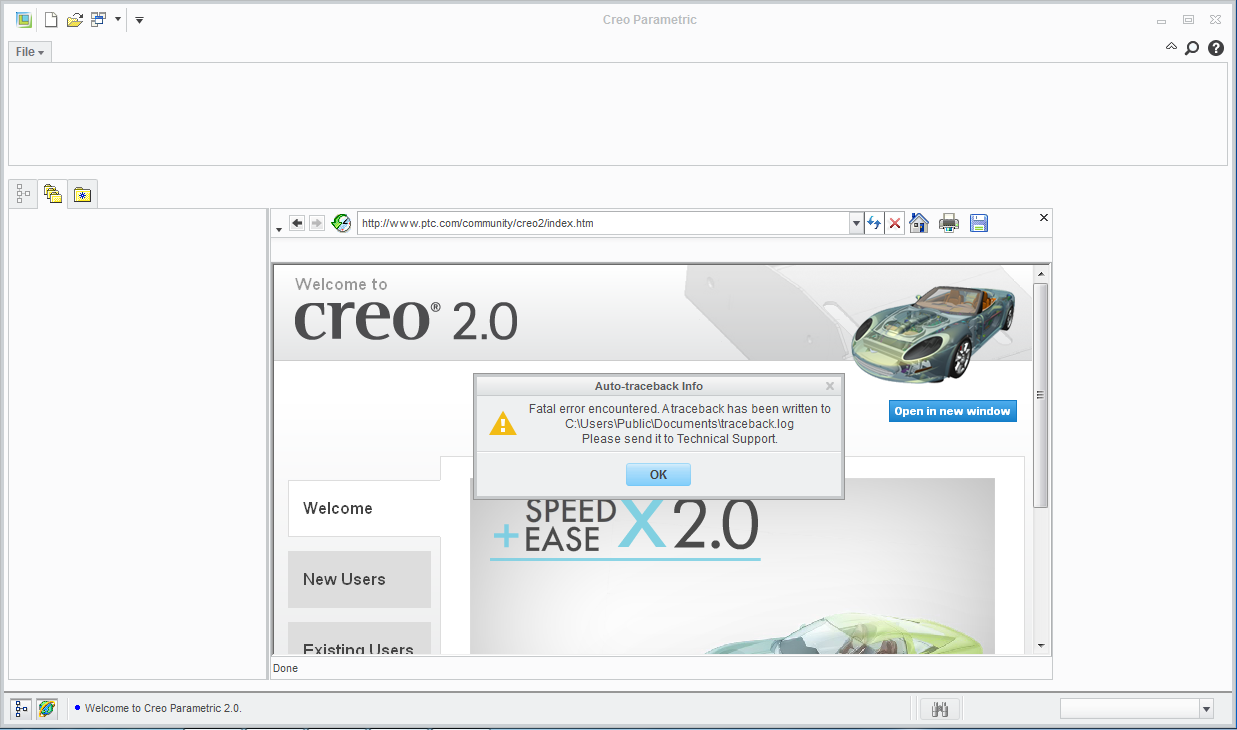Open the browser tab menu small arrow
The image size is (1237, 730).
point(279,230)
